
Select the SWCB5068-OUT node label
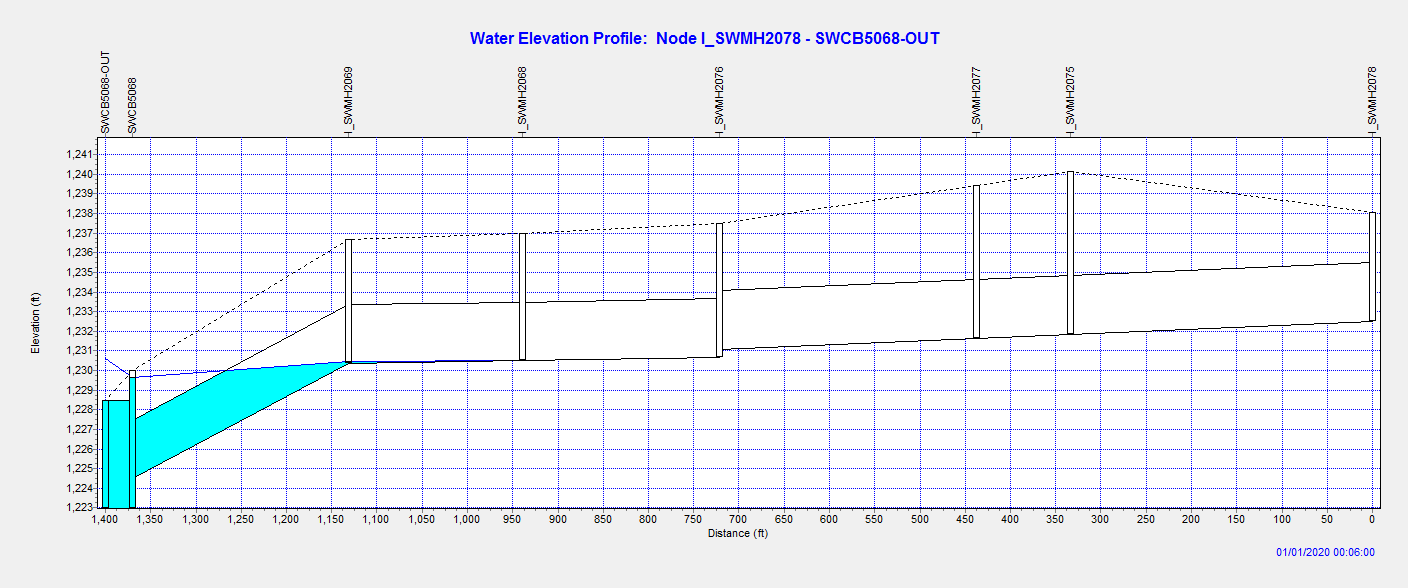(105, 92)
